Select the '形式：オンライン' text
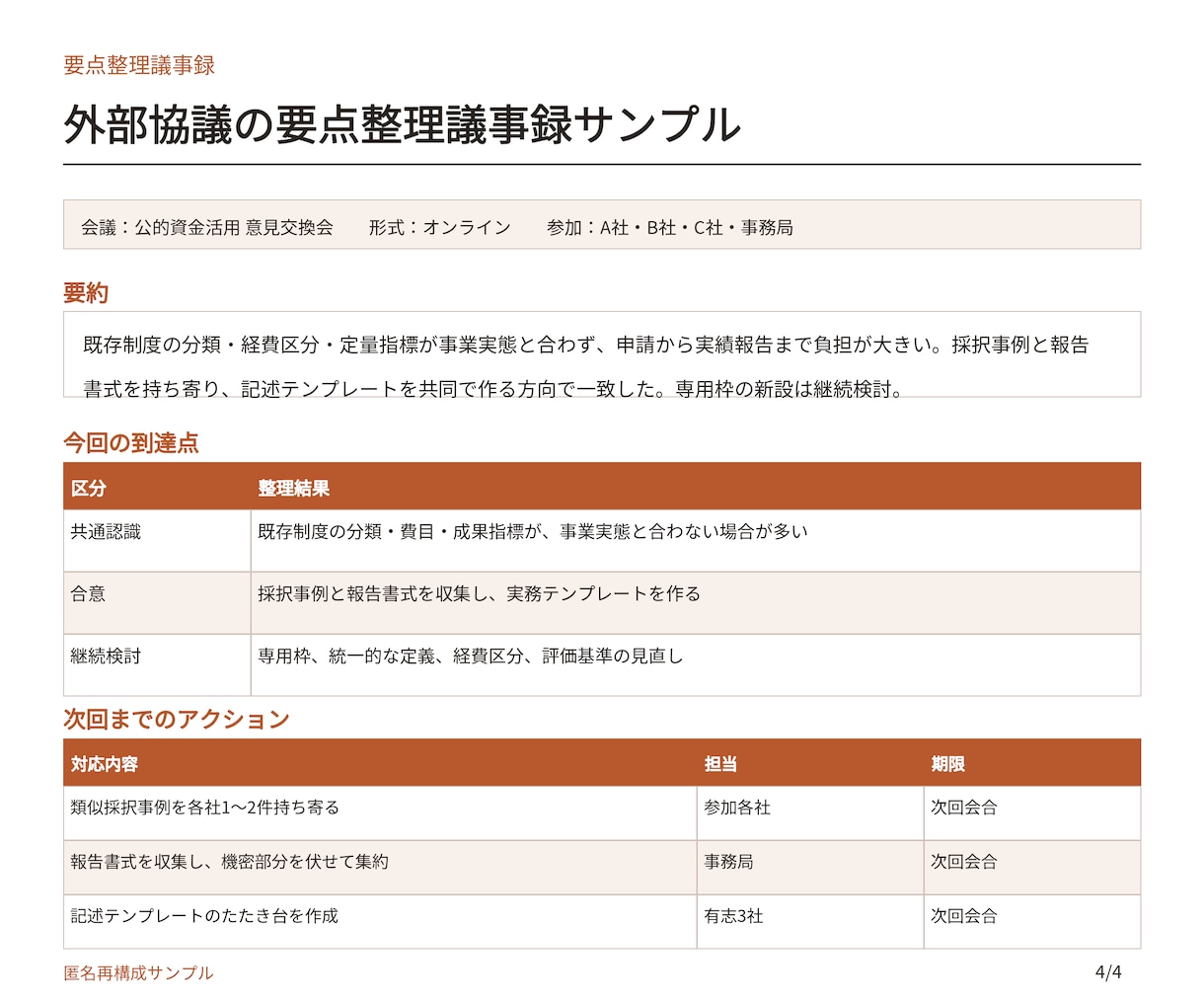 coord(440,227)
